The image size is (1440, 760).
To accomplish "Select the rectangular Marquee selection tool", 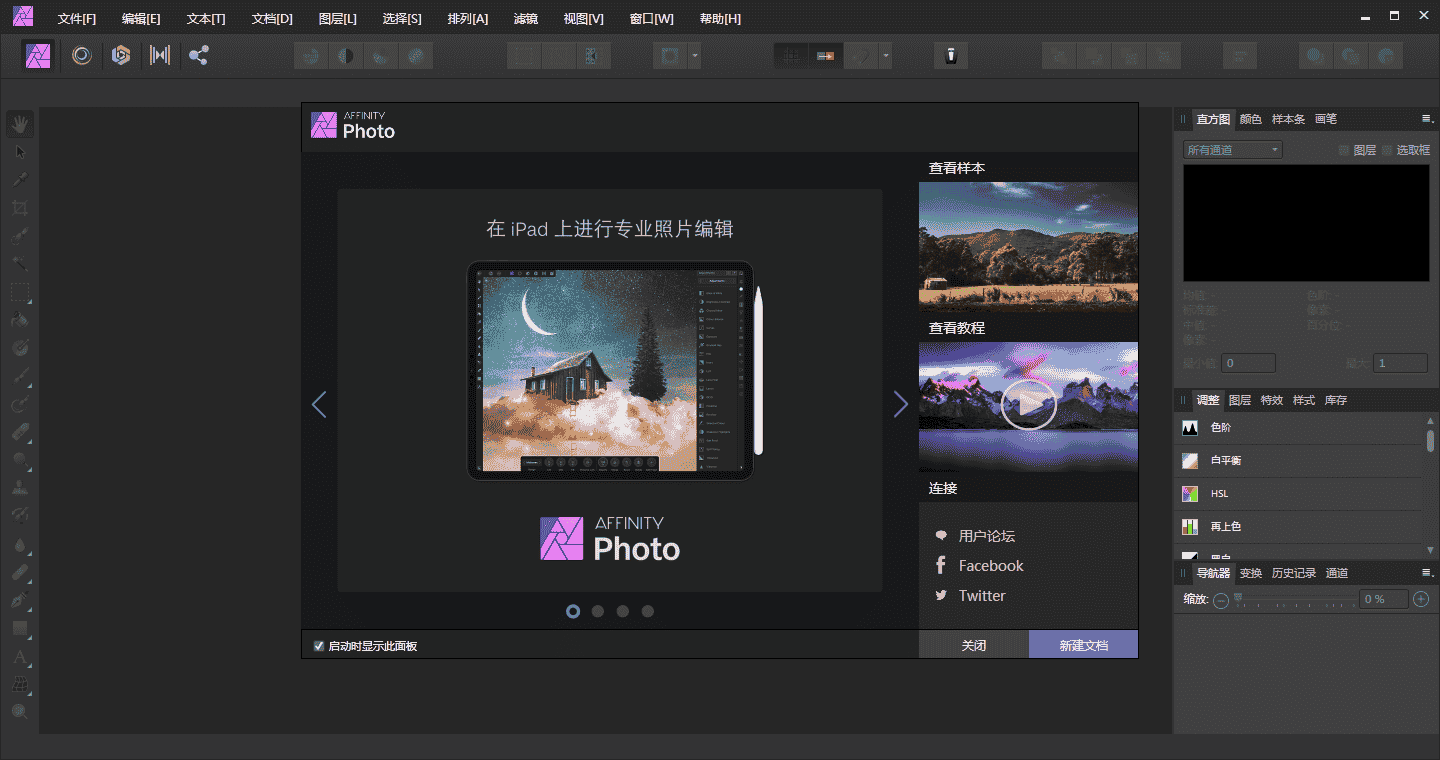I will (19, 292).
